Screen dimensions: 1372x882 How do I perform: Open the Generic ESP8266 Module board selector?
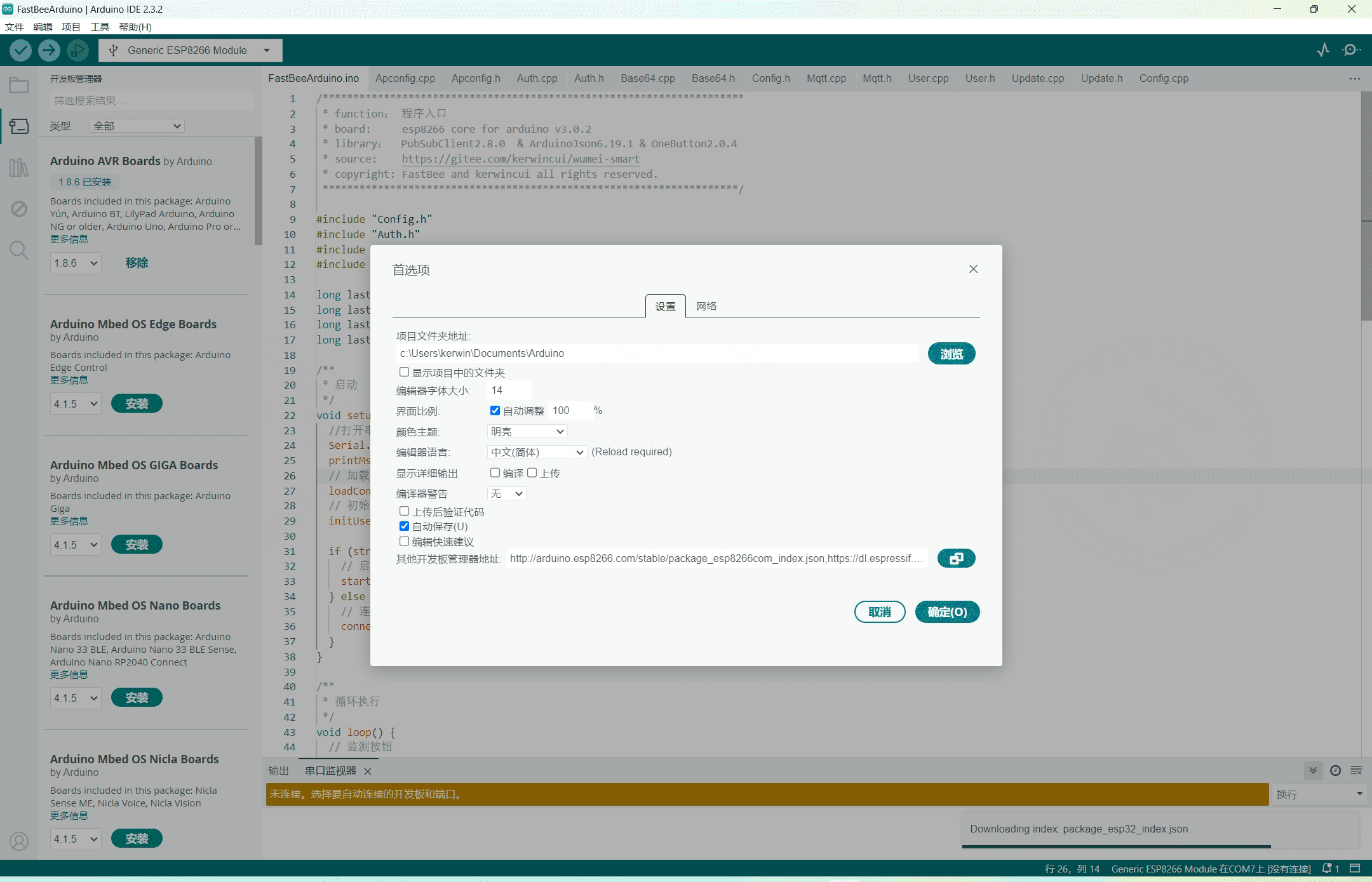point(191,50)
